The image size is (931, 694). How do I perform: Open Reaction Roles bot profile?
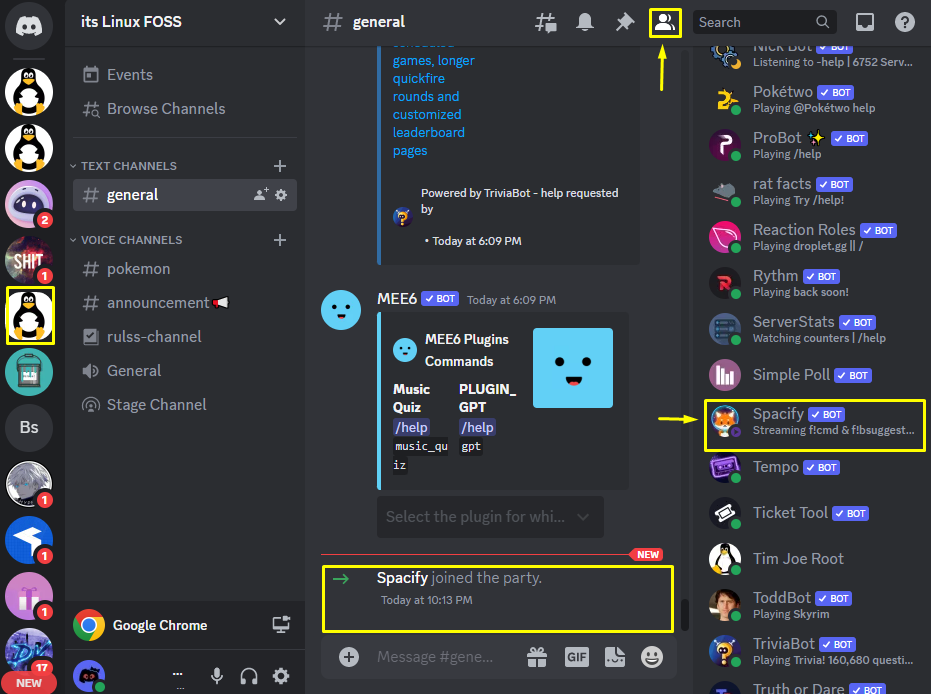pyautogui.click(x=812, y=237)
